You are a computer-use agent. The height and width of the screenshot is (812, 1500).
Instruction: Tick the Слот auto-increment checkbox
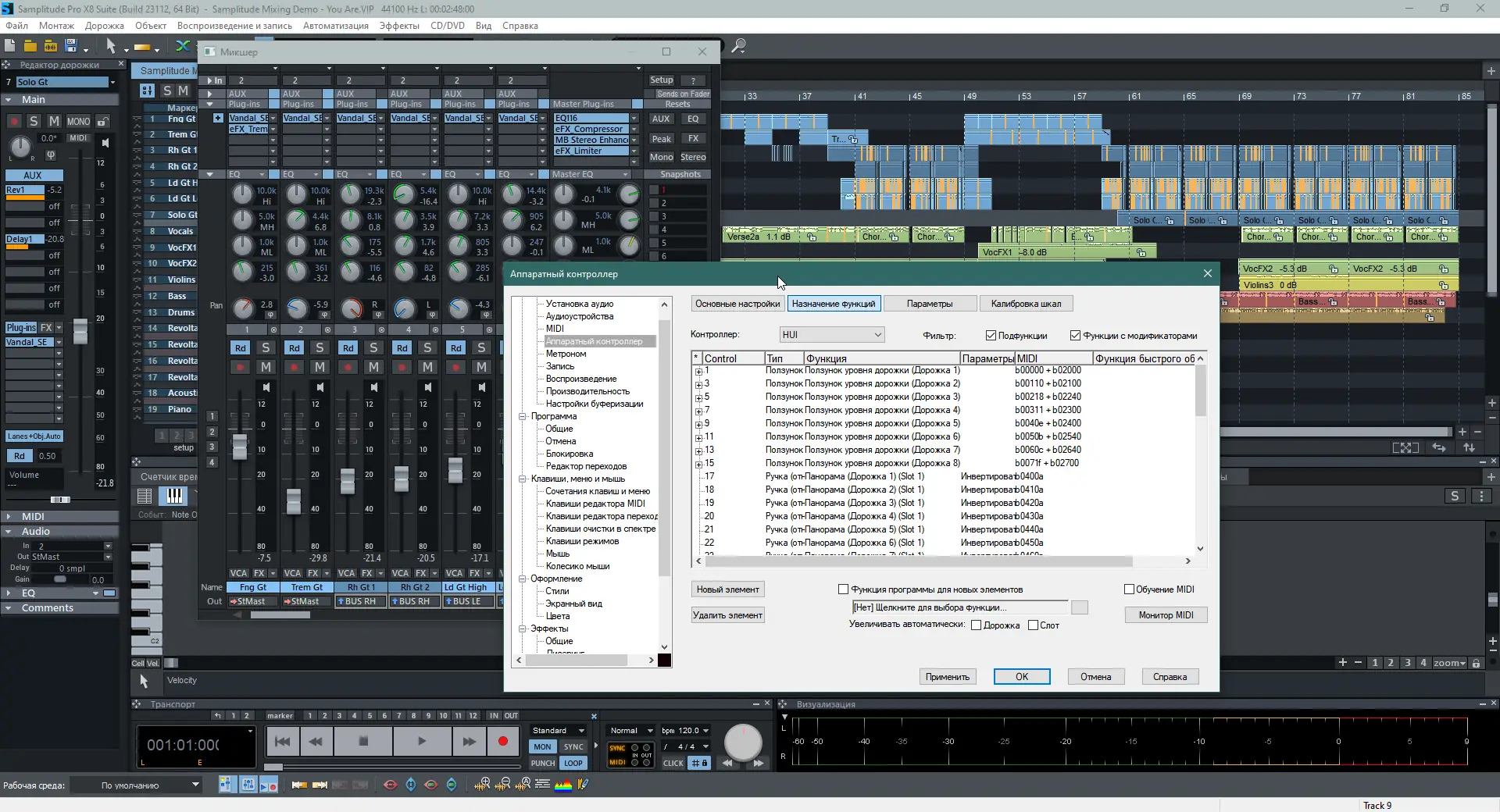tap(1033, 625)
